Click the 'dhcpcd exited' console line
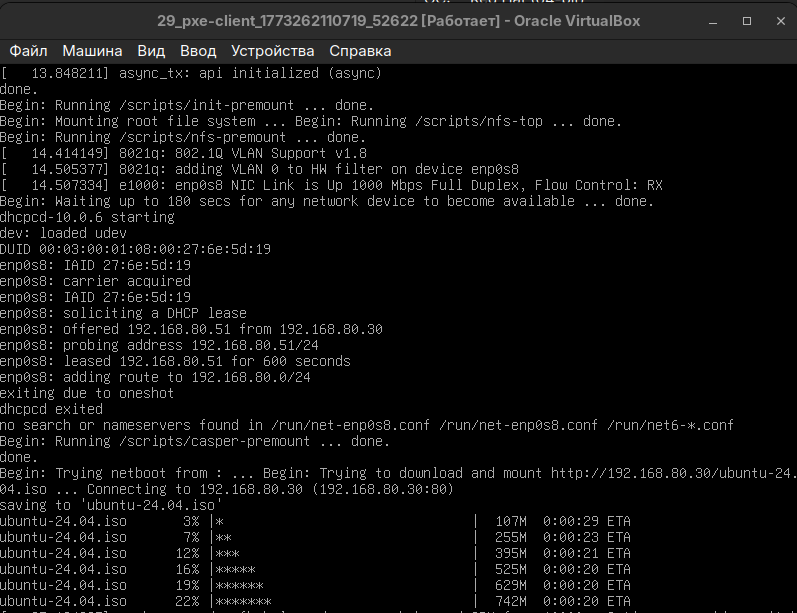The image size is (797, 613). [51, 409]
